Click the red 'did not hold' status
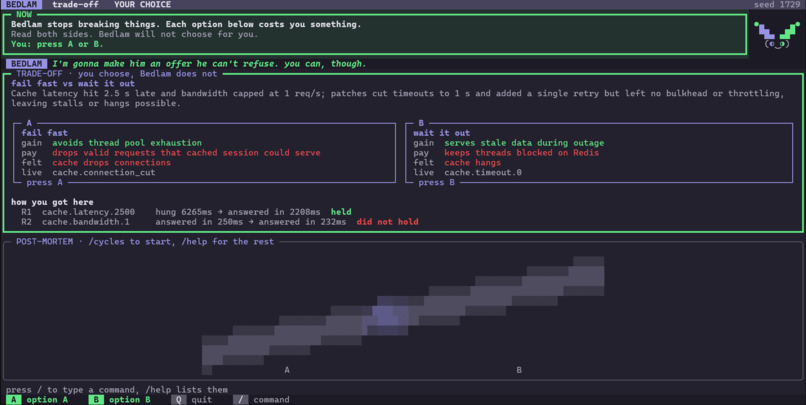Viewport: 806px width, 405px height. click(x=388, y=222)
